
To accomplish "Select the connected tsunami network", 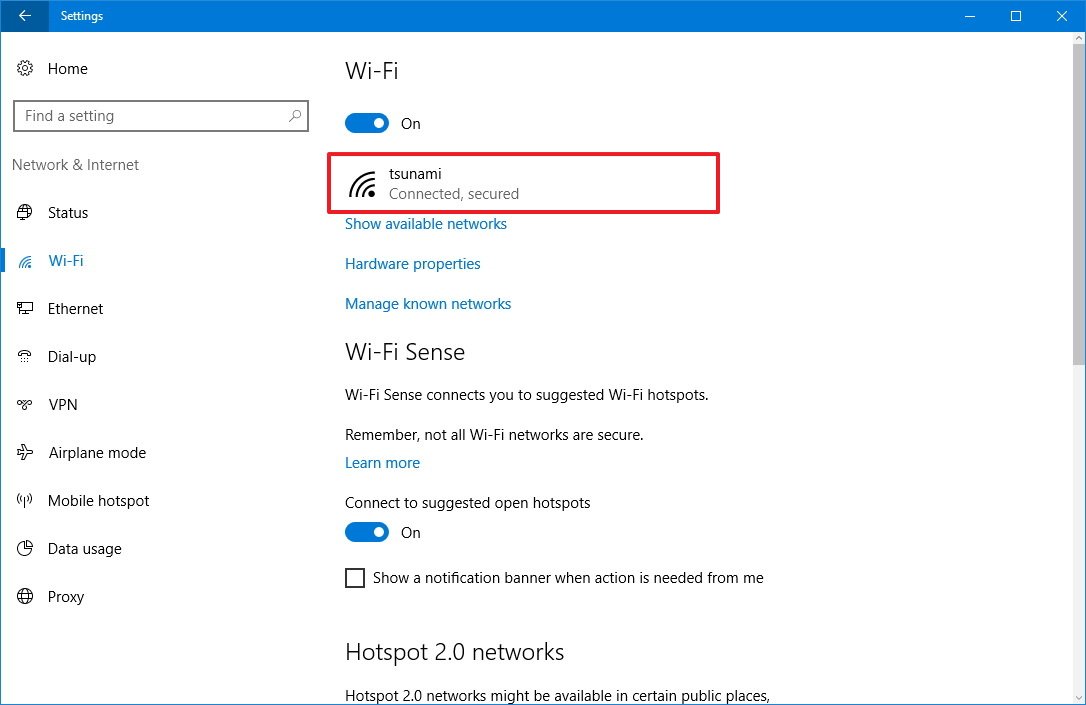I will tap(523, 183).
